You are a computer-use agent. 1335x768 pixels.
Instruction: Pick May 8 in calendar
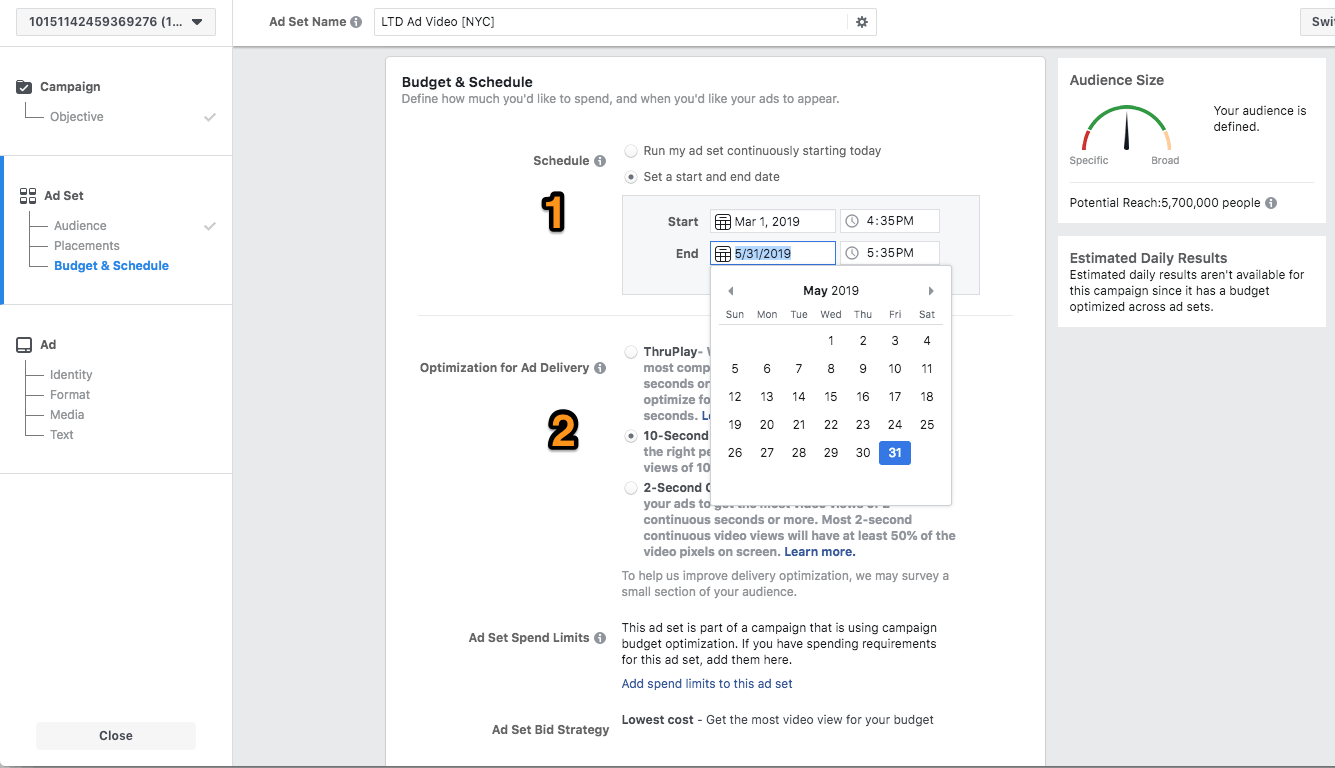pos(831,369)
